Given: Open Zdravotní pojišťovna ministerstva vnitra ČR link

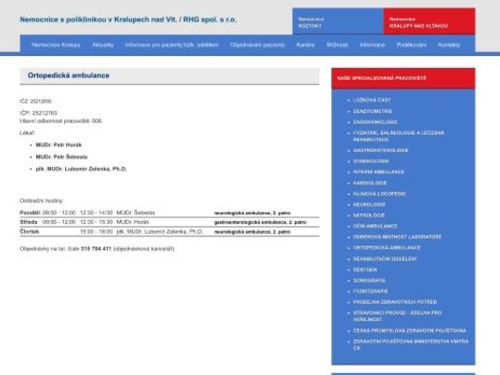Looking at the screenshot, I should click(x=411, y=345).
